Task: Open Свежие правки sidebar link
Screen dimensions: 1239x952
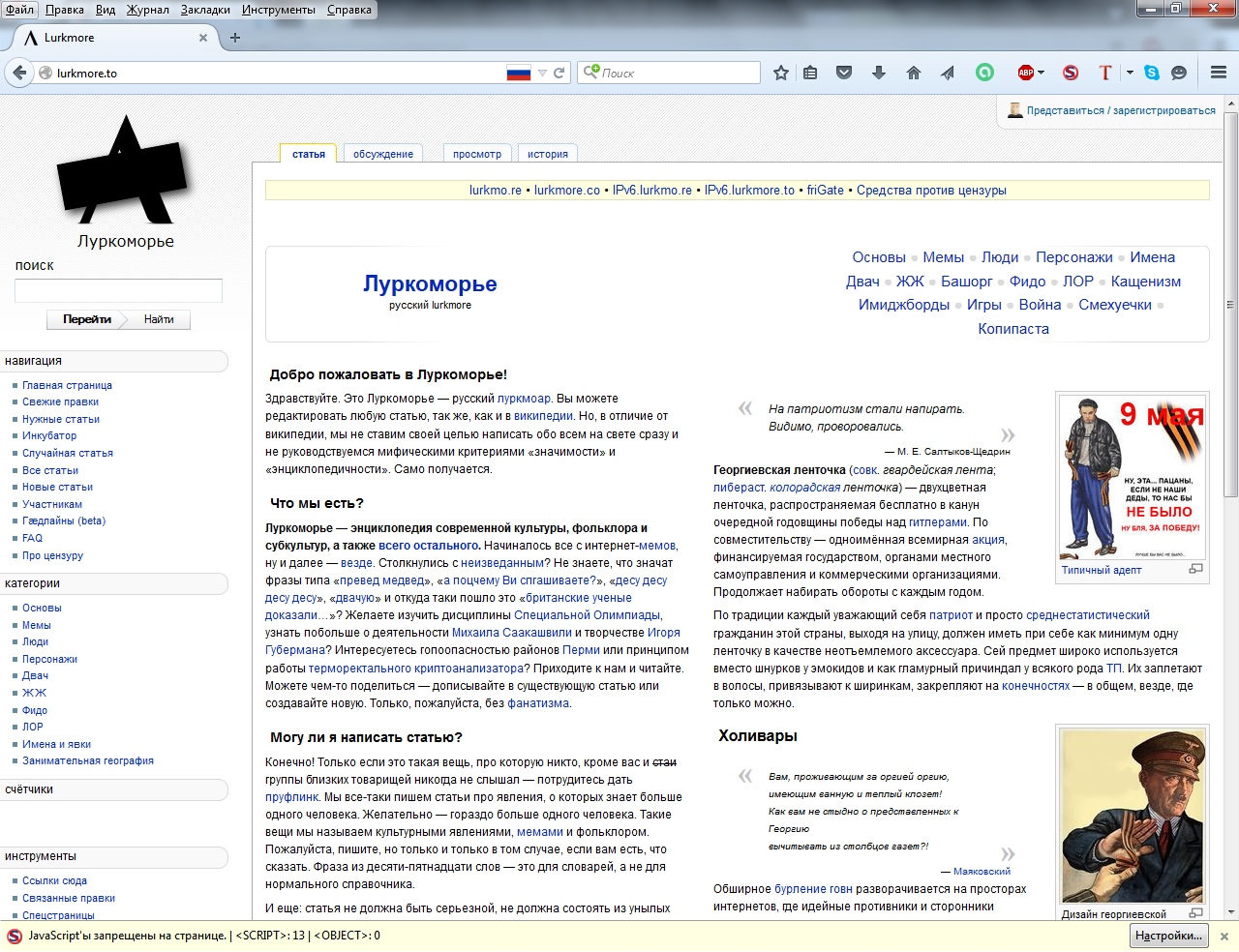Action: [60, 402]
